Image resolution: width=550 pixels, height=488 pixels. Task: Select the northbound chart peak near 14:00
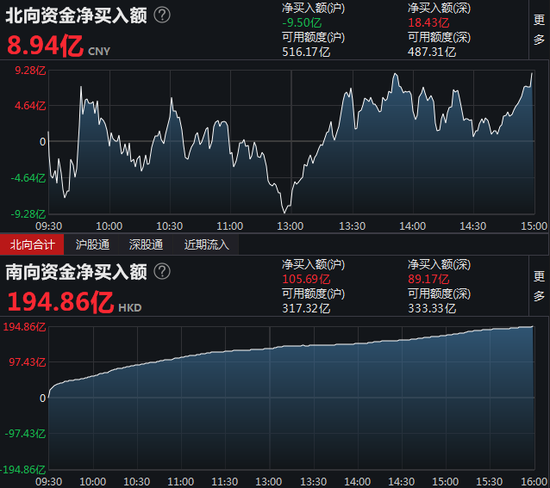pyautogui.click(x=395, y=74)
